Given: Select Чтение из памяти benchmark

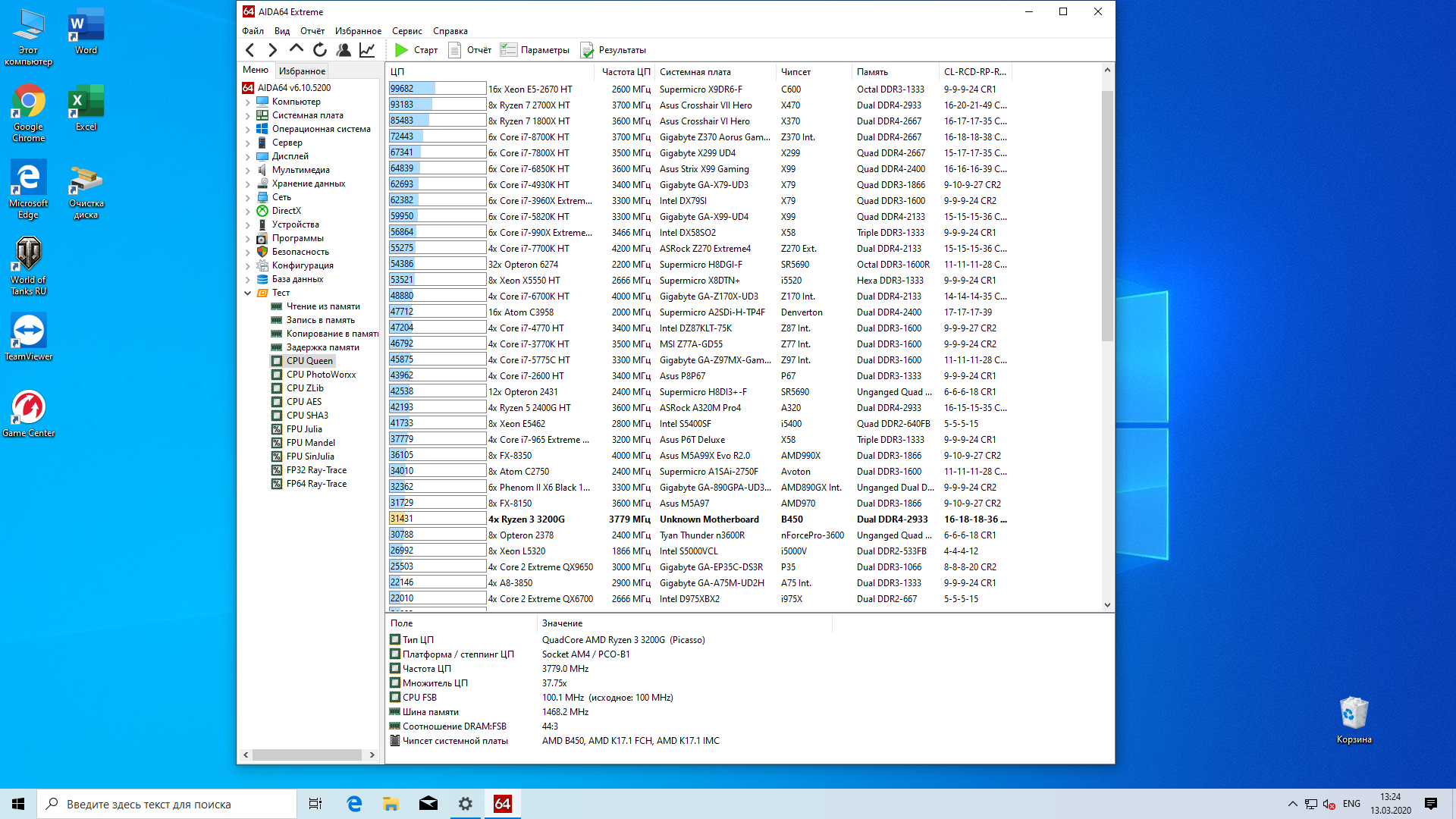Looking at the screenshot, I should coord(323,306).
